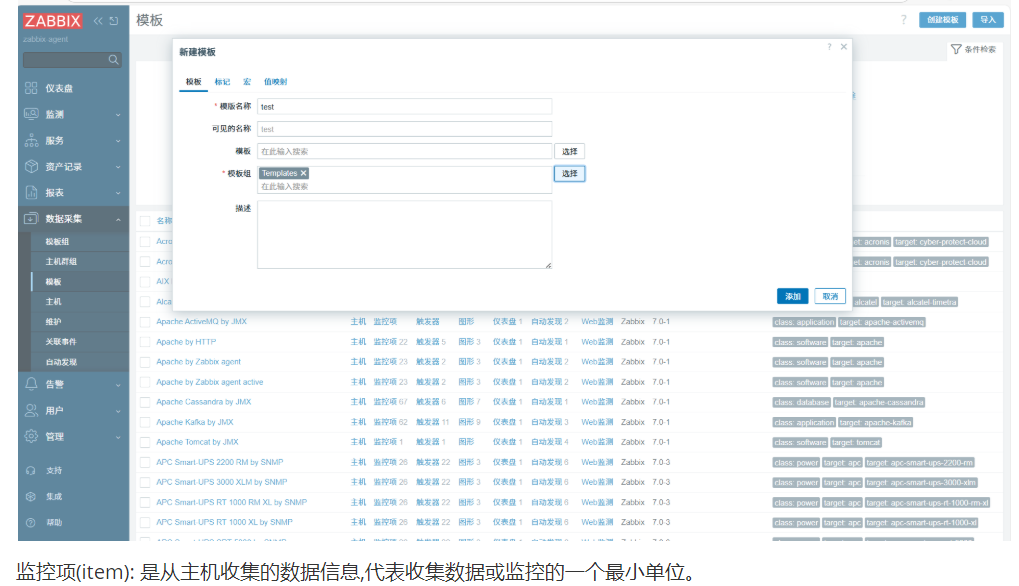Click the 用户 users icon
Image resolution: width=1019 pixels, height=586 pixels.
click(x=31, y=410)
